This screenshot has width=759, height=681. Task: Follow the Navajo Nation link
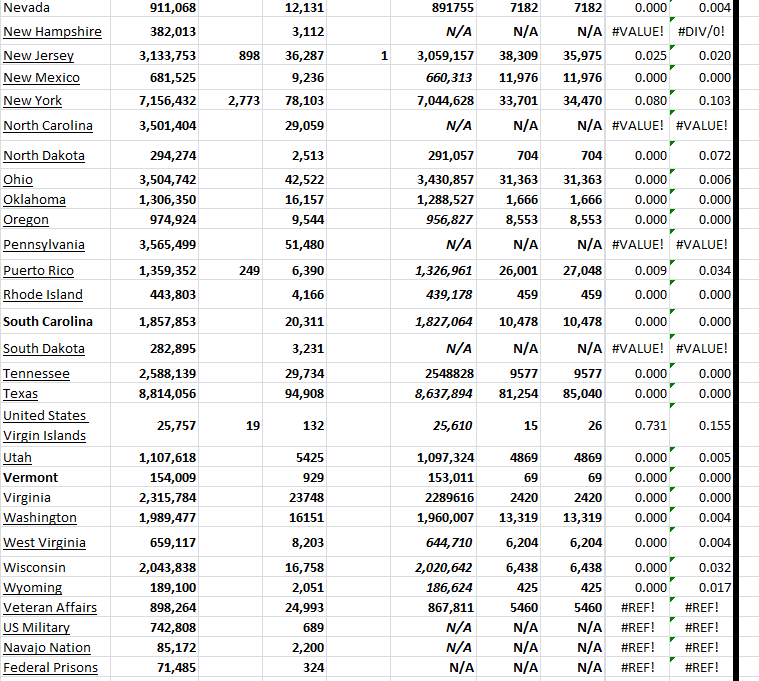47,648
